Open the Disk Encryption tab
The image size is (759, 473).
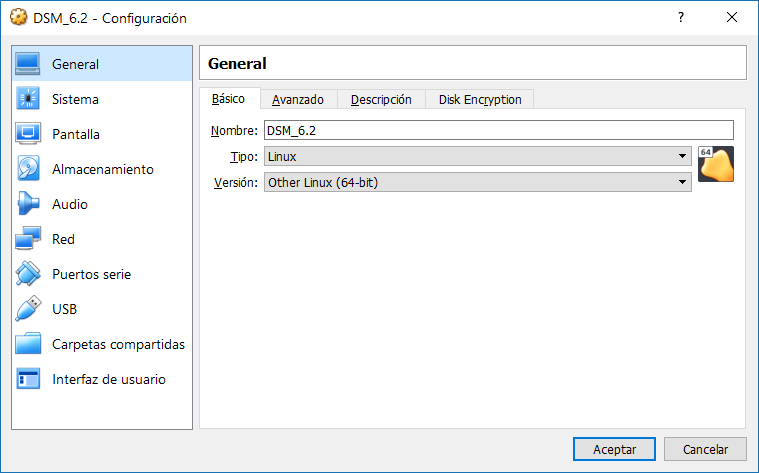pyautogui.click(x=480, y=100)
